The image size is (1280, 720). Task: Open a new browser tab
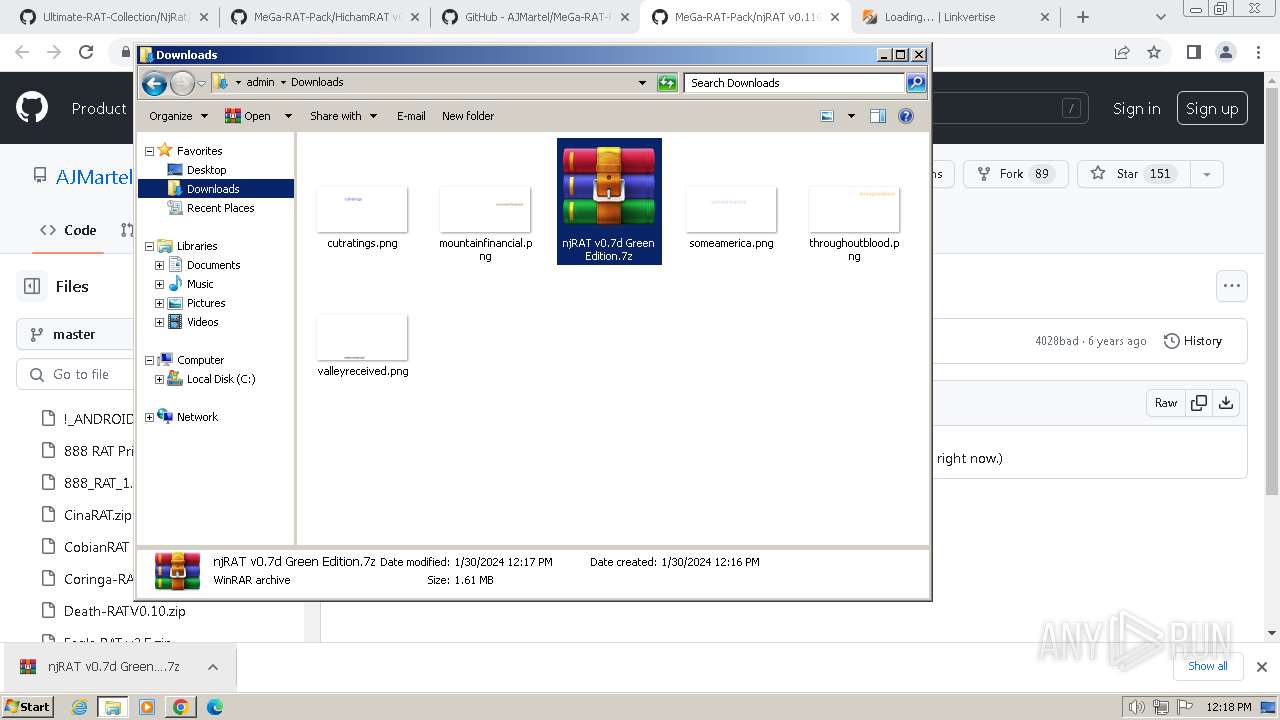pyautogui.click(x=1083, y=17)
